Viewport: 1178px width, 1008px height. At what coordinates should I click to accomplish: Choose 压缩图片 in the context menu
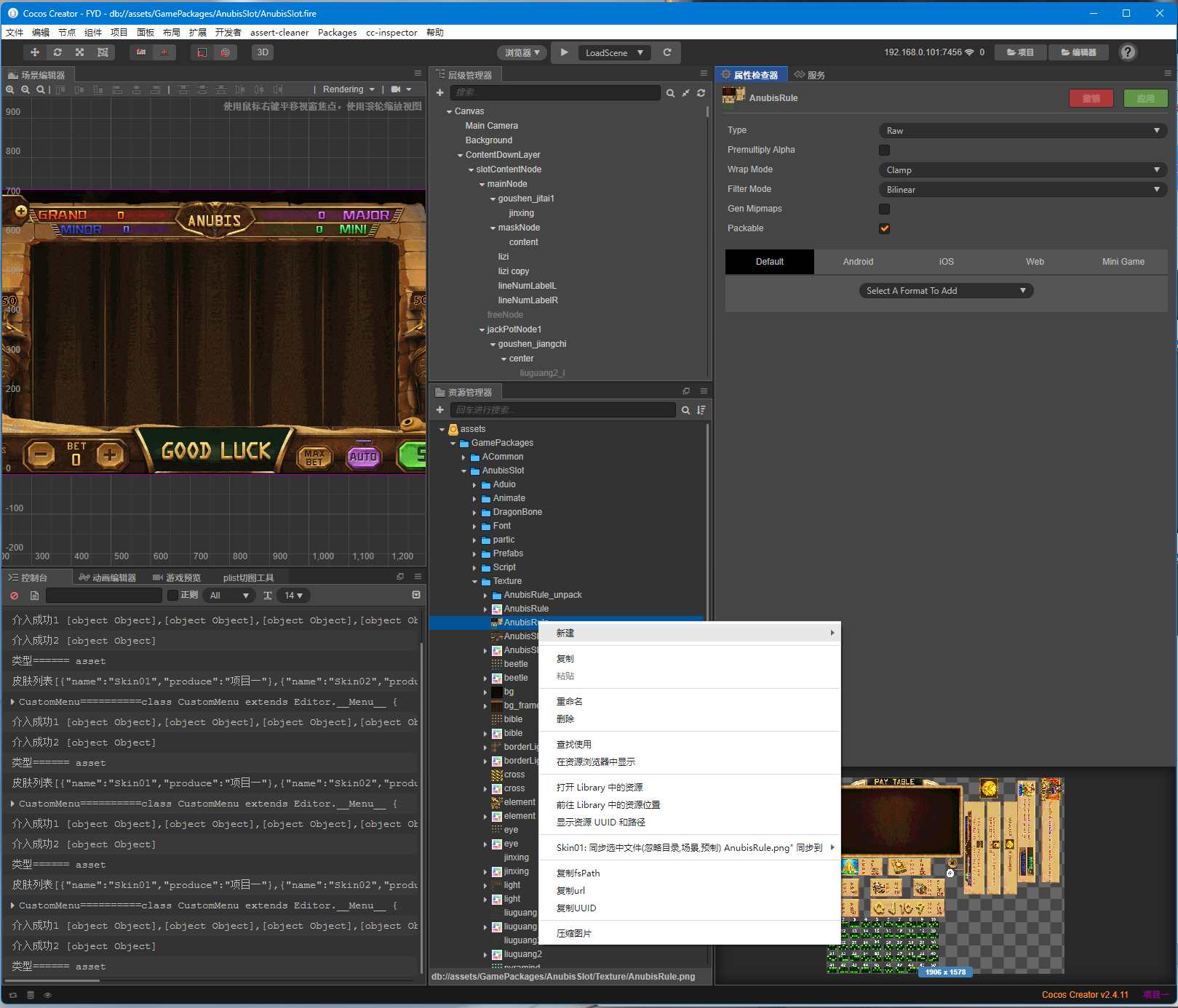(574, 933)
